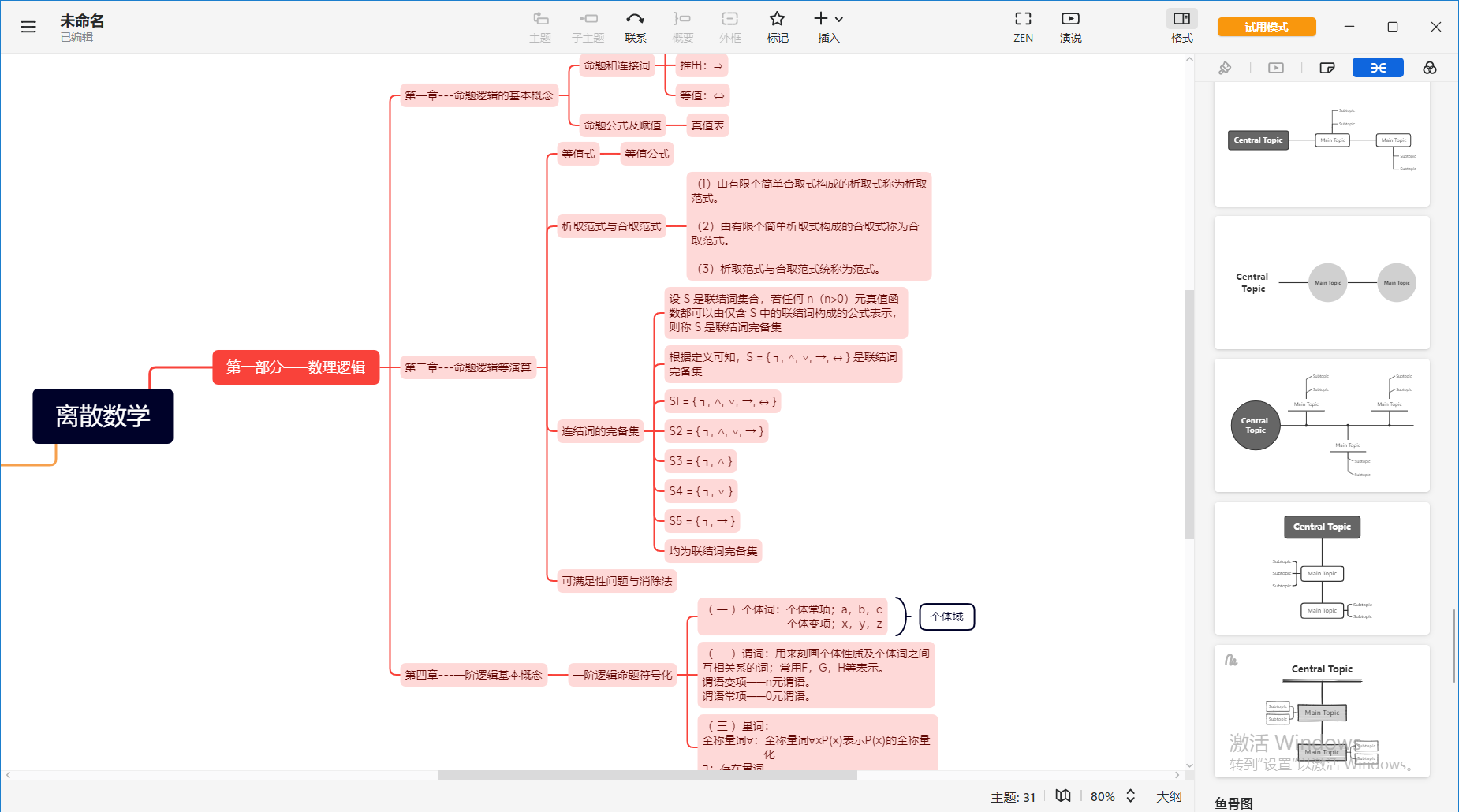The image size is (1459, 812).
Task: Click the 个体域 summary node
Action: tap(946, 616)
